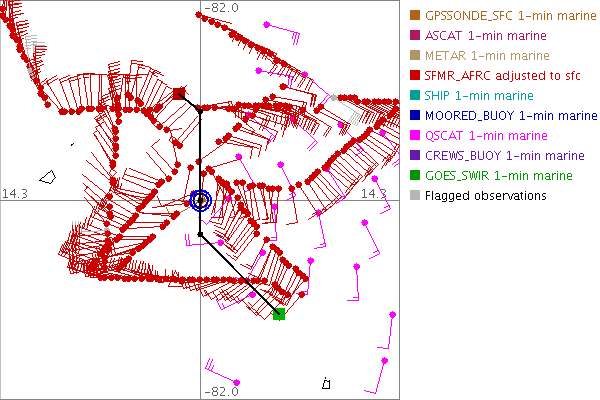Screen dimensions: 600x400
Task: Click the red SFMR_AFRC legend swatch
Action: (x=414, y=75)
